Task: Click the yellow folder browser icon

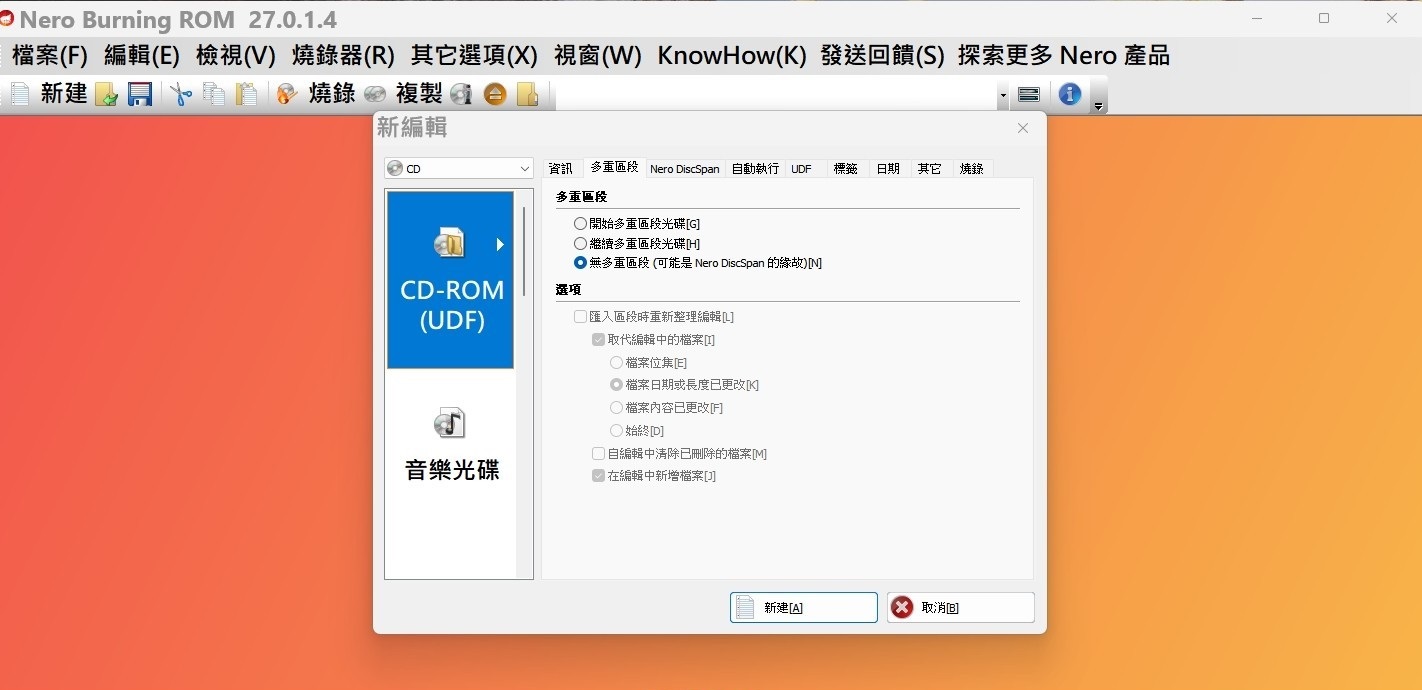Action: tap(527, 94)
